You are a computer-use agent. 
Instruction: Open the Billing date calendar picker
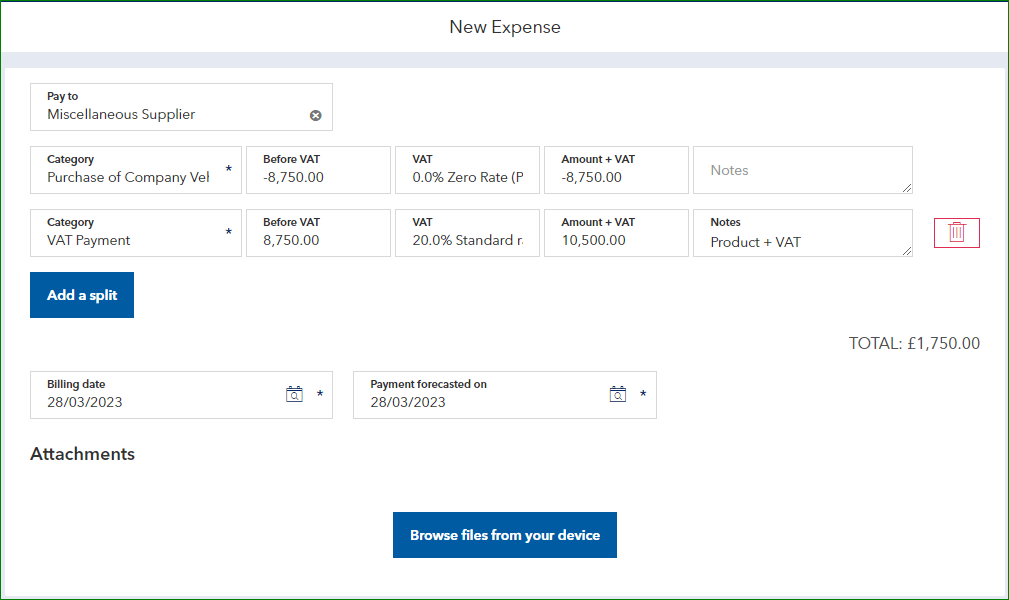point(294,394)
